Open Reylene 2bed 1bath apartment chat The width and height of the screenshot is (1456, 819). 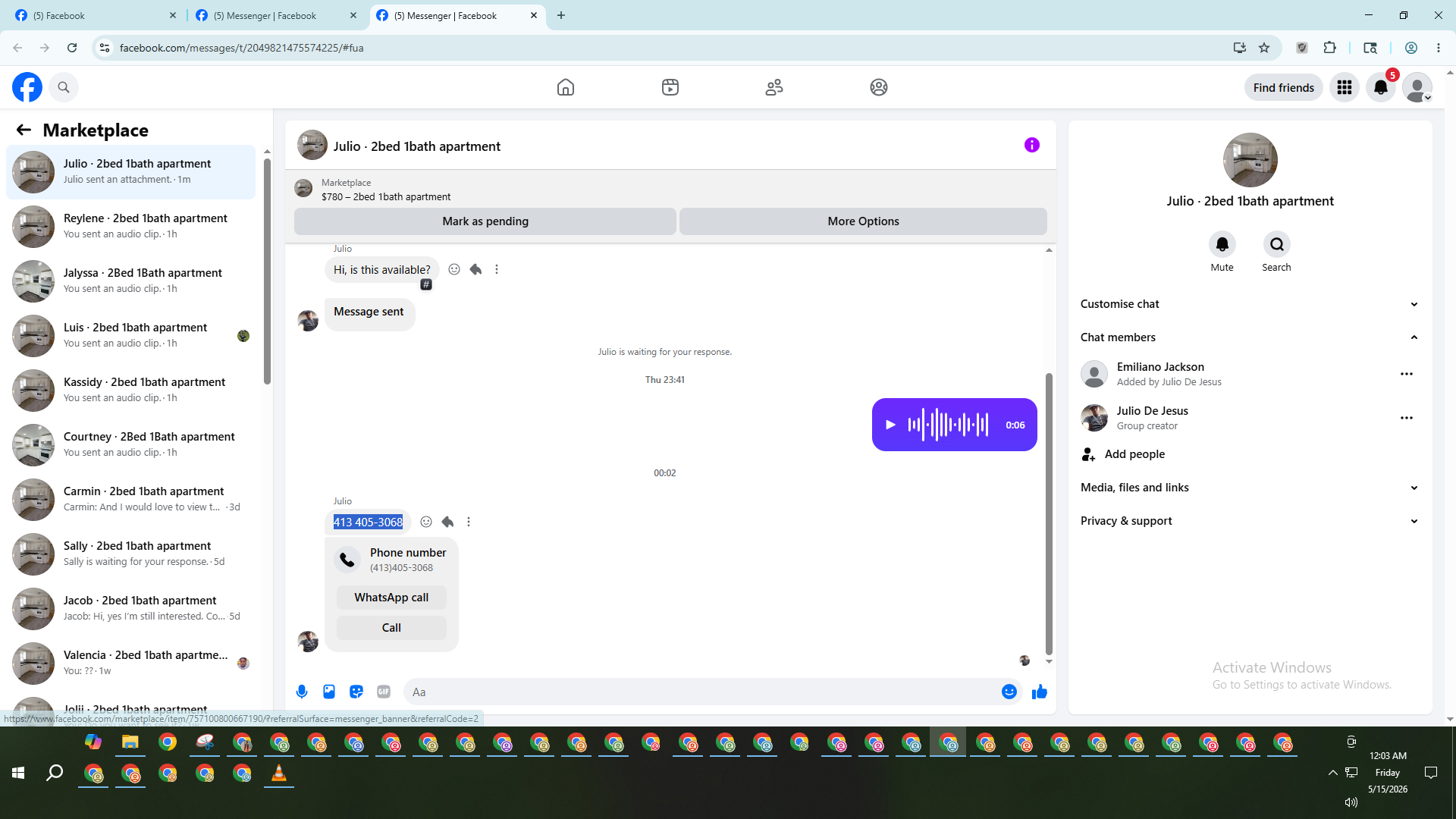pos(131,227)
